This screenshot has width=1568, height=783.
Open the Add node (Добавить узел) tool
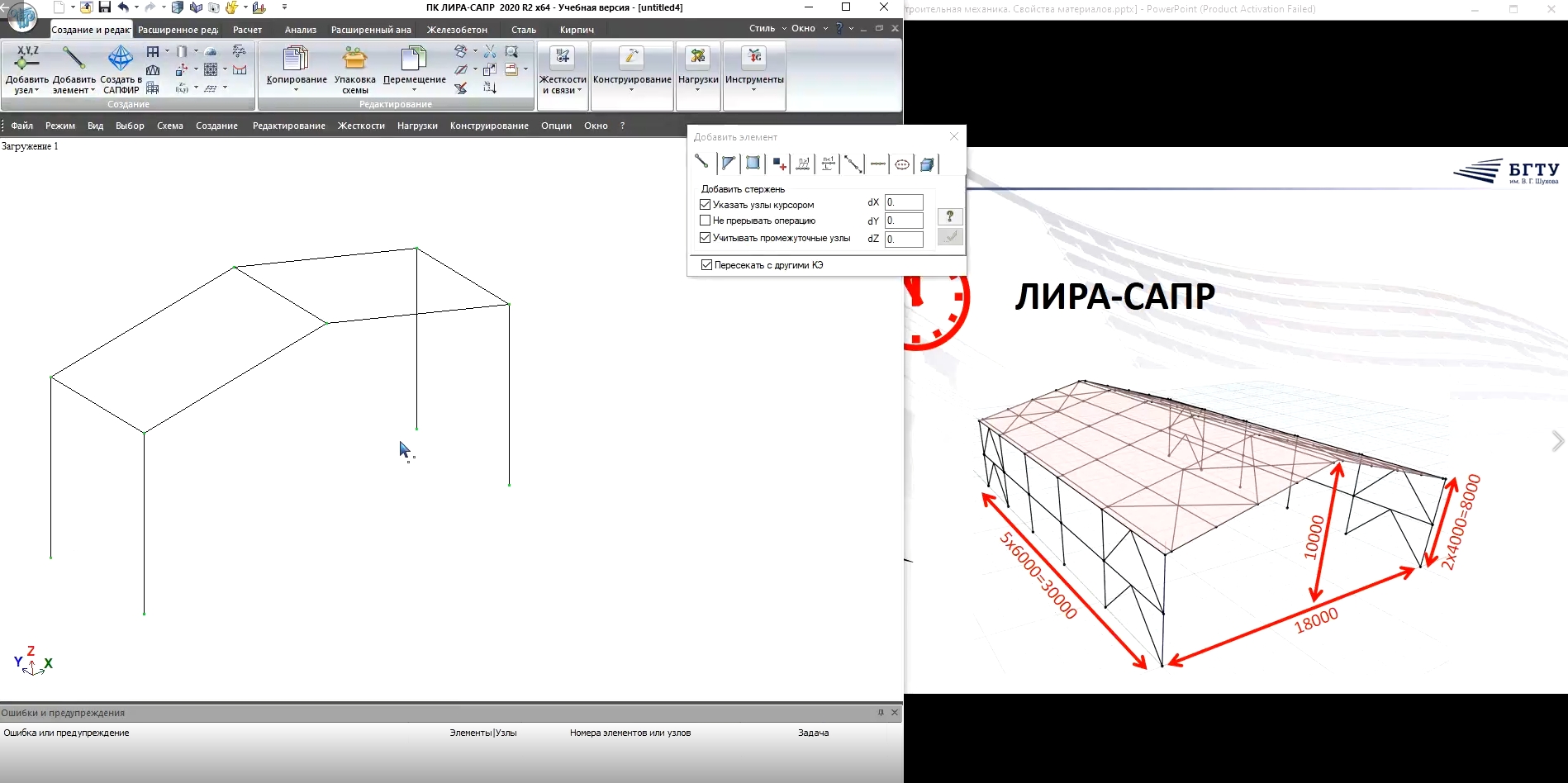click(x=27, y=69)
